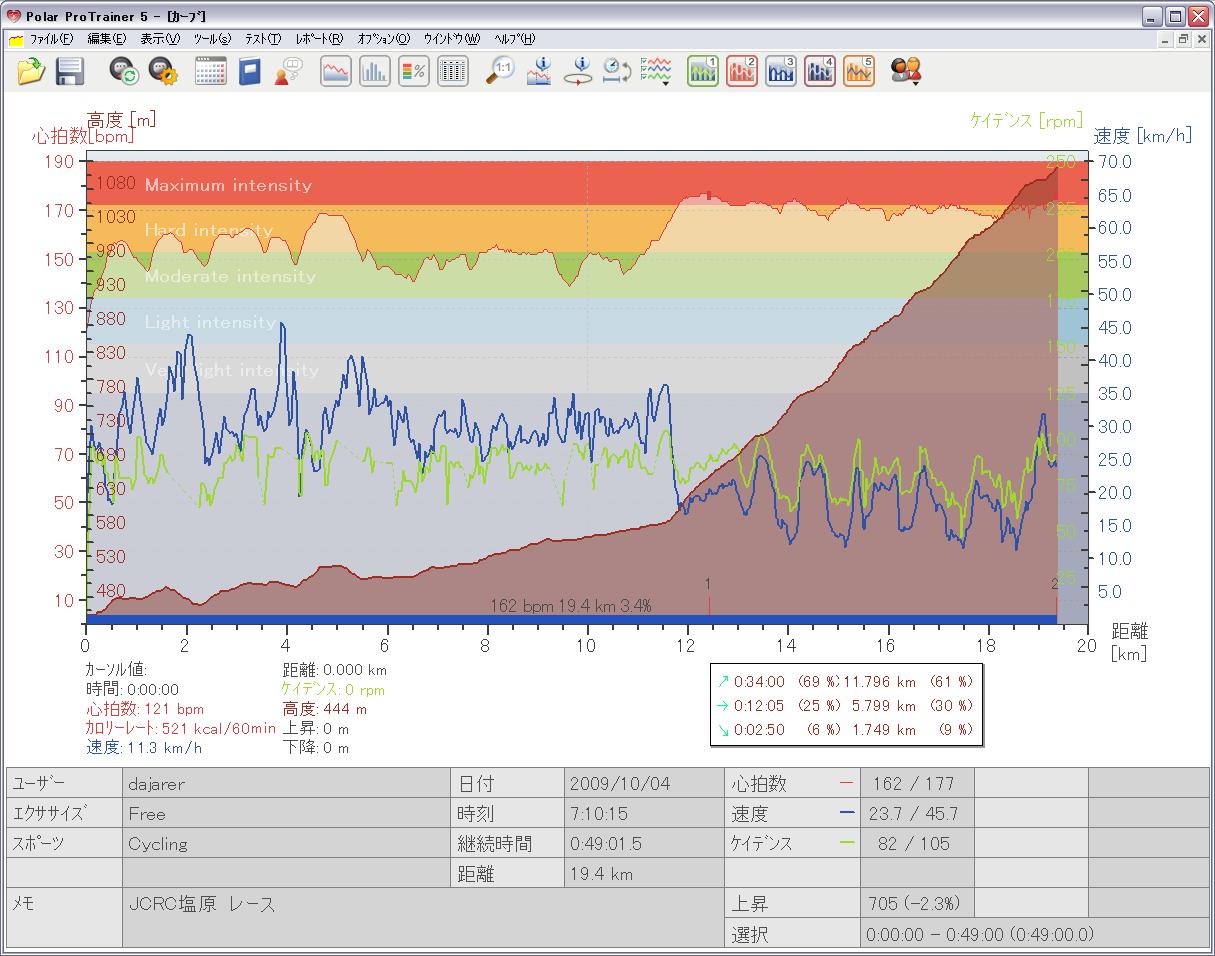This screenshot has width=1215, height=956.
Task: Click the ascent value 705 (-2.3%)
Action: point(916,903)
